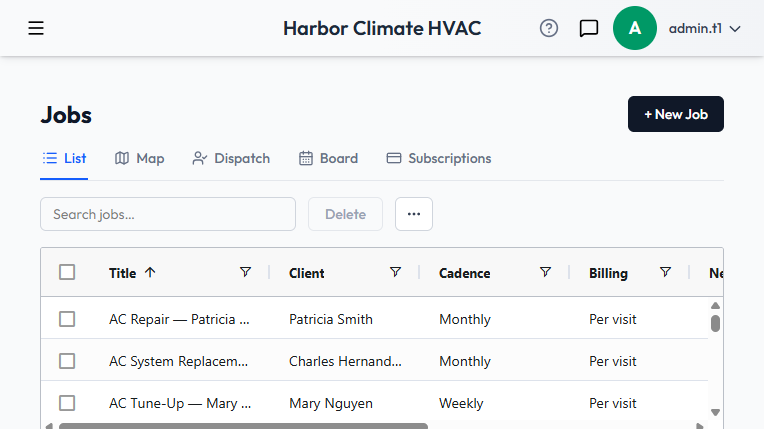This screenshot has height=429, width=764.
Task: Open the AC Repair — Patricia job title
Action: [179, 319]
